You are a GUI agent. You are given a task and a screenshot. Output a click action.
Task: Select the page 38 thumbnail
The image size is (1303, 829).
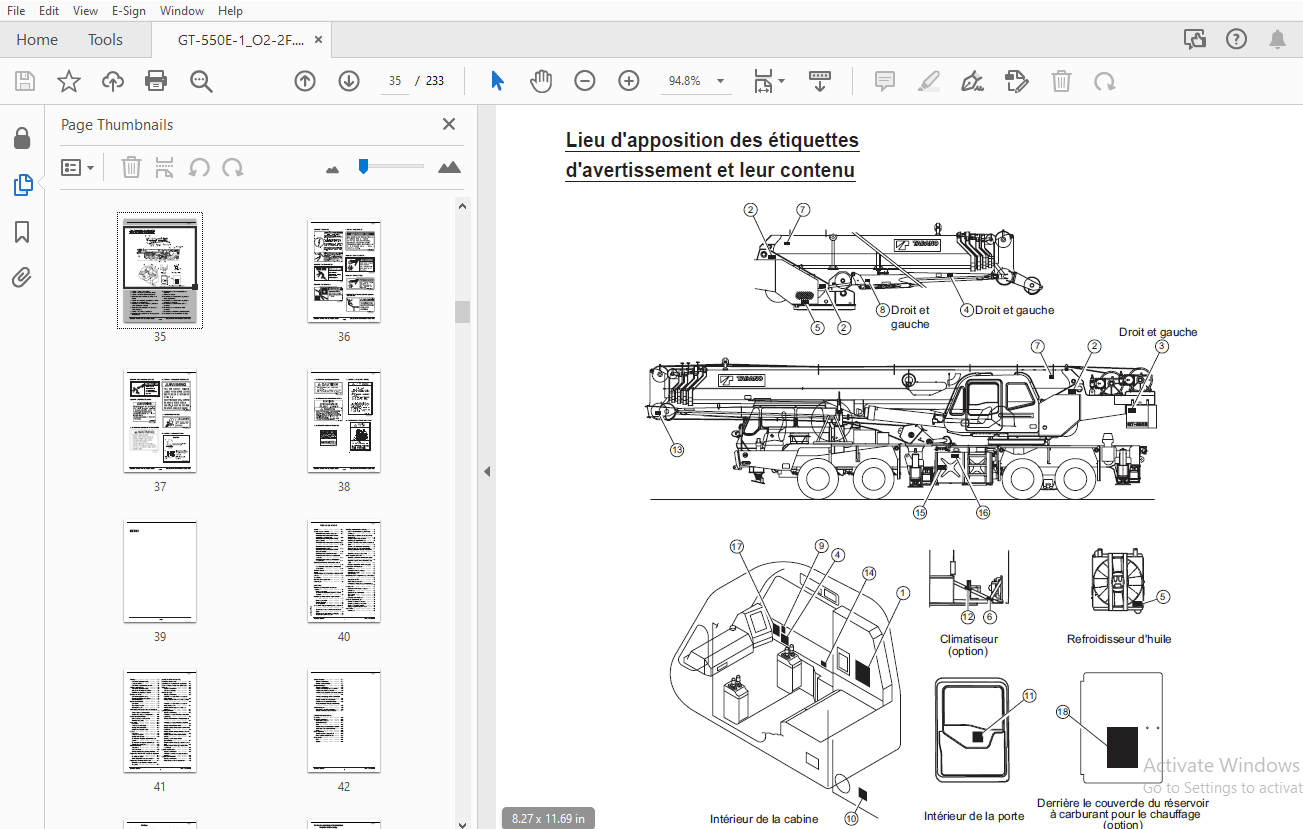[x=344, y=422]
